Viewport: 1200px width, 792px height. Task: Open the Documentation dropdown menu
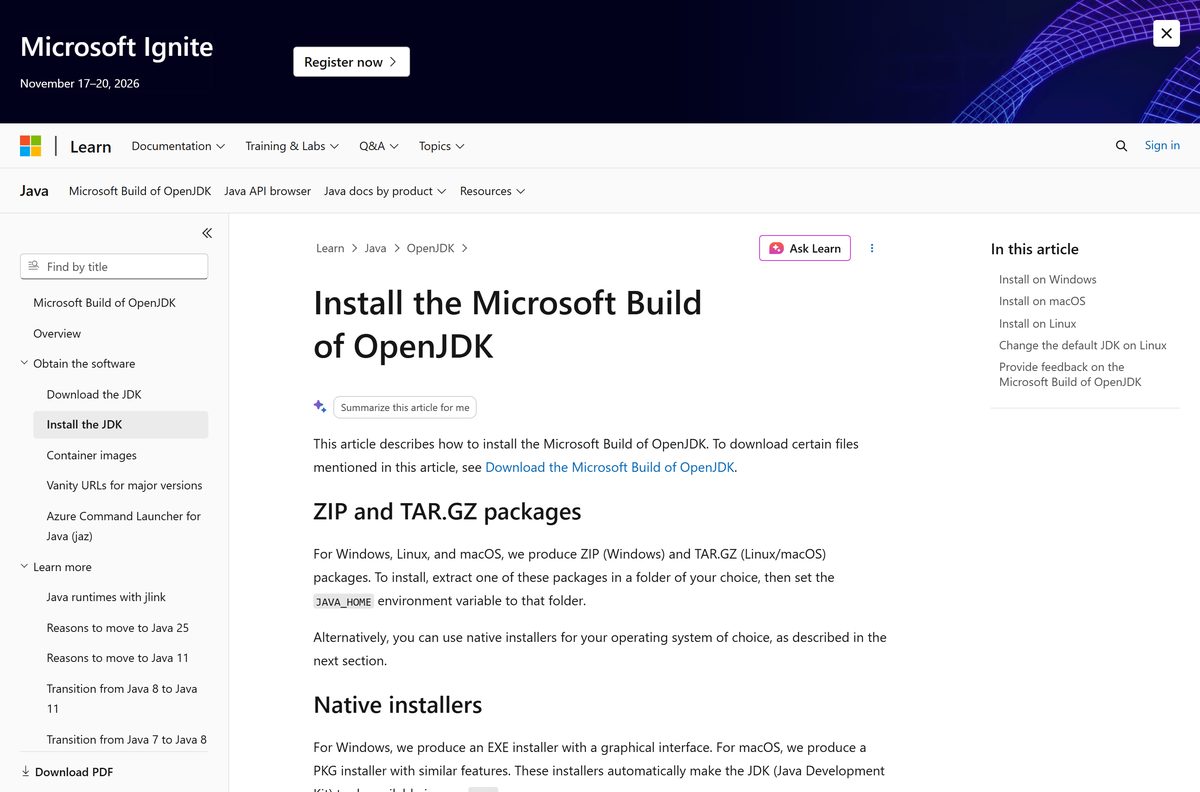178,146
